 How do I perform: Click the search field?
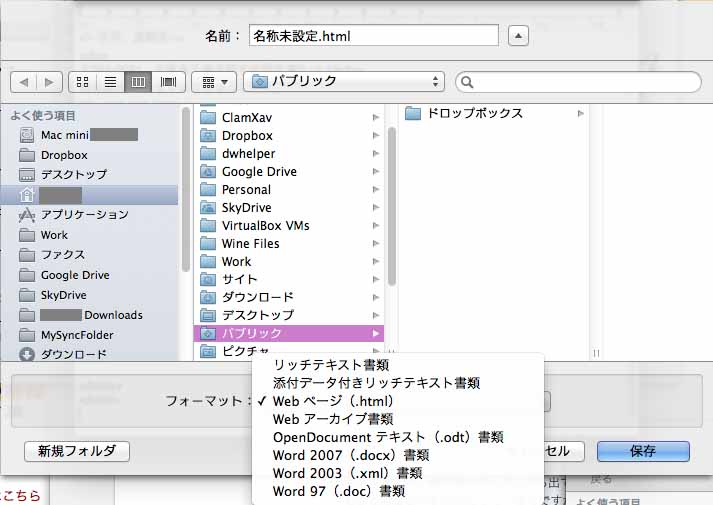(x=578, y=82)
